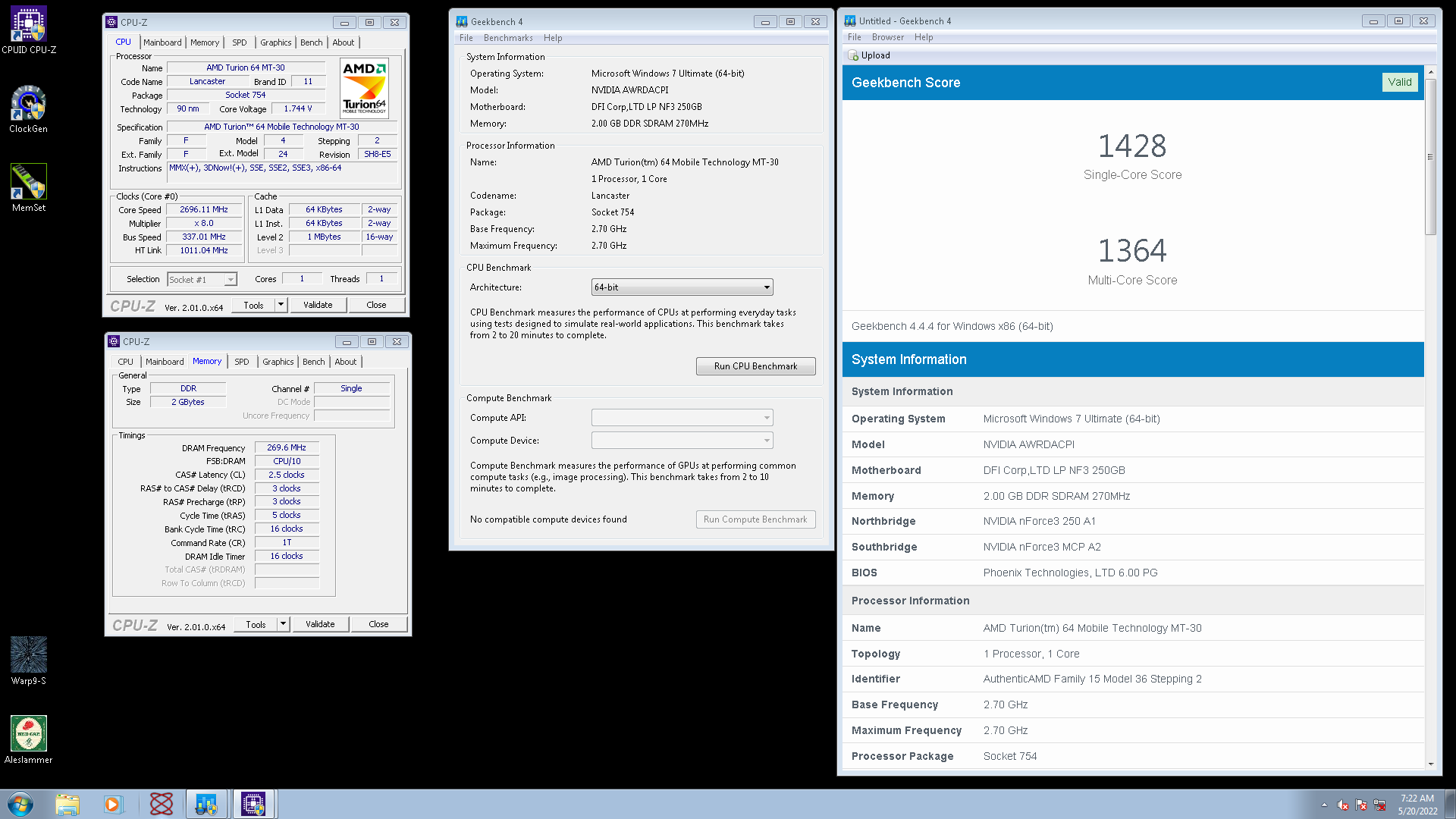
Task: Click the Core Voltage 1.744 V field
Action: 297,108
